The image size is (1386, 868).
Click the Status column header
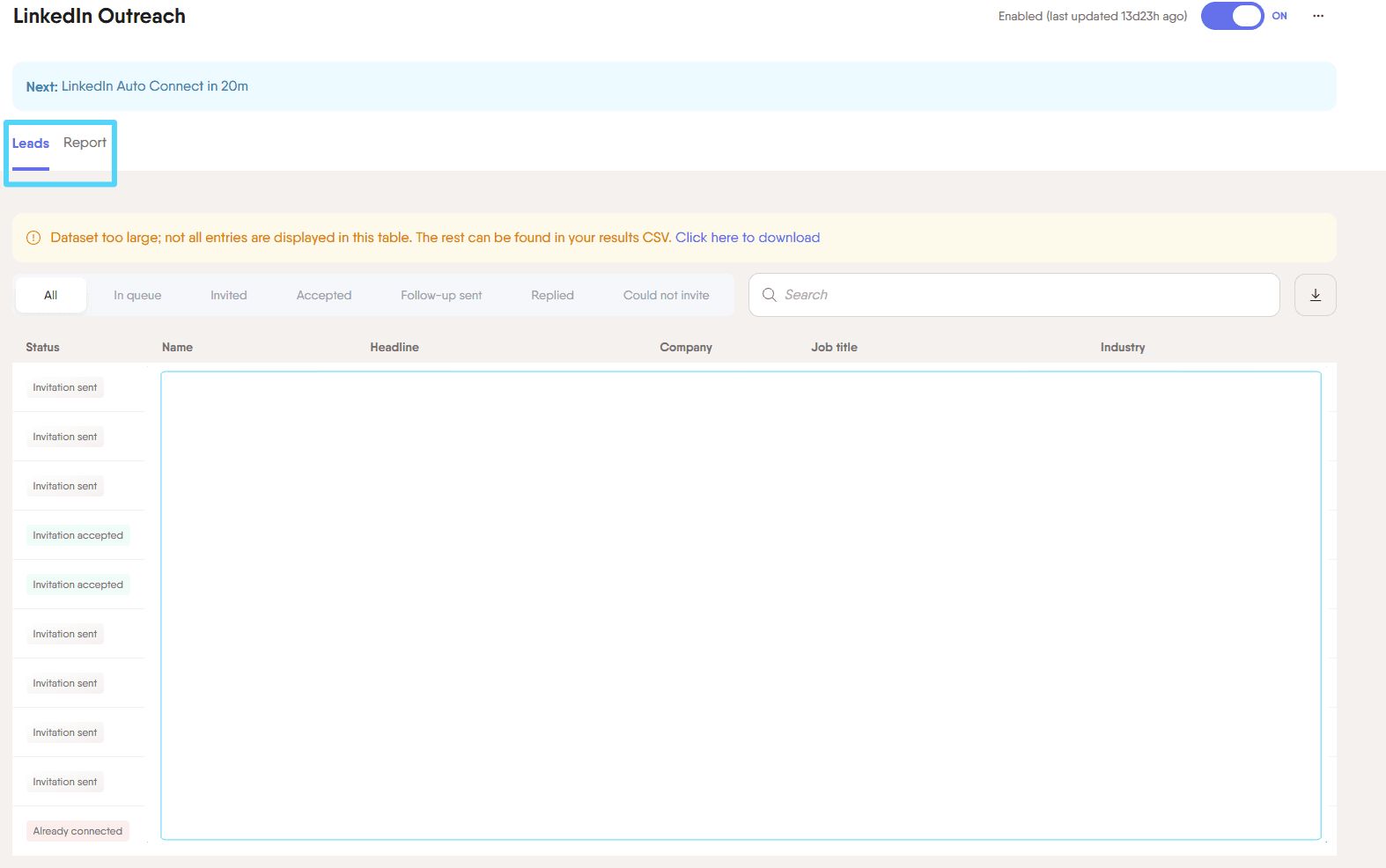[x=42, y=347]
